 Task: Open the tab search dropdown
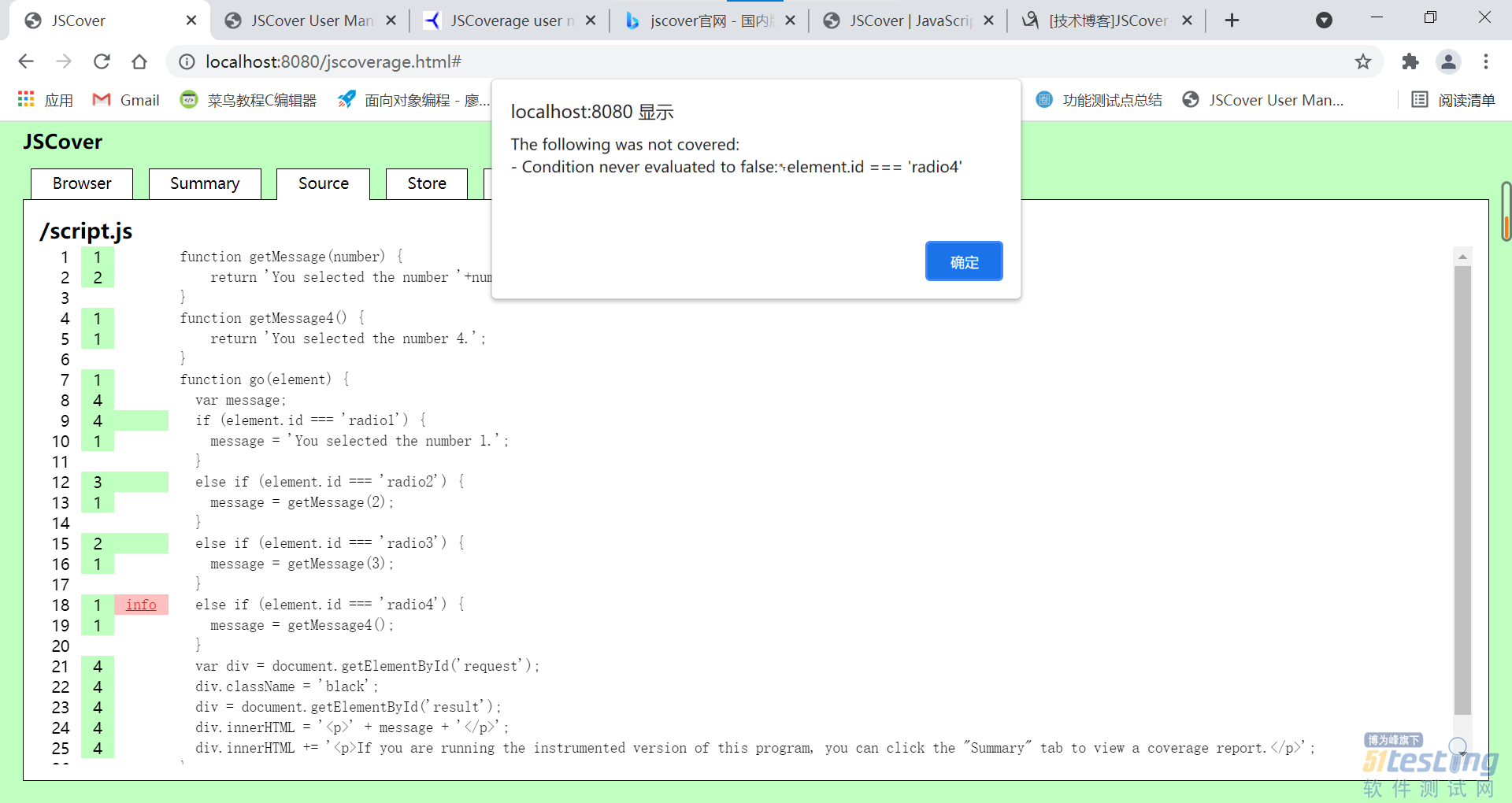1325,20
